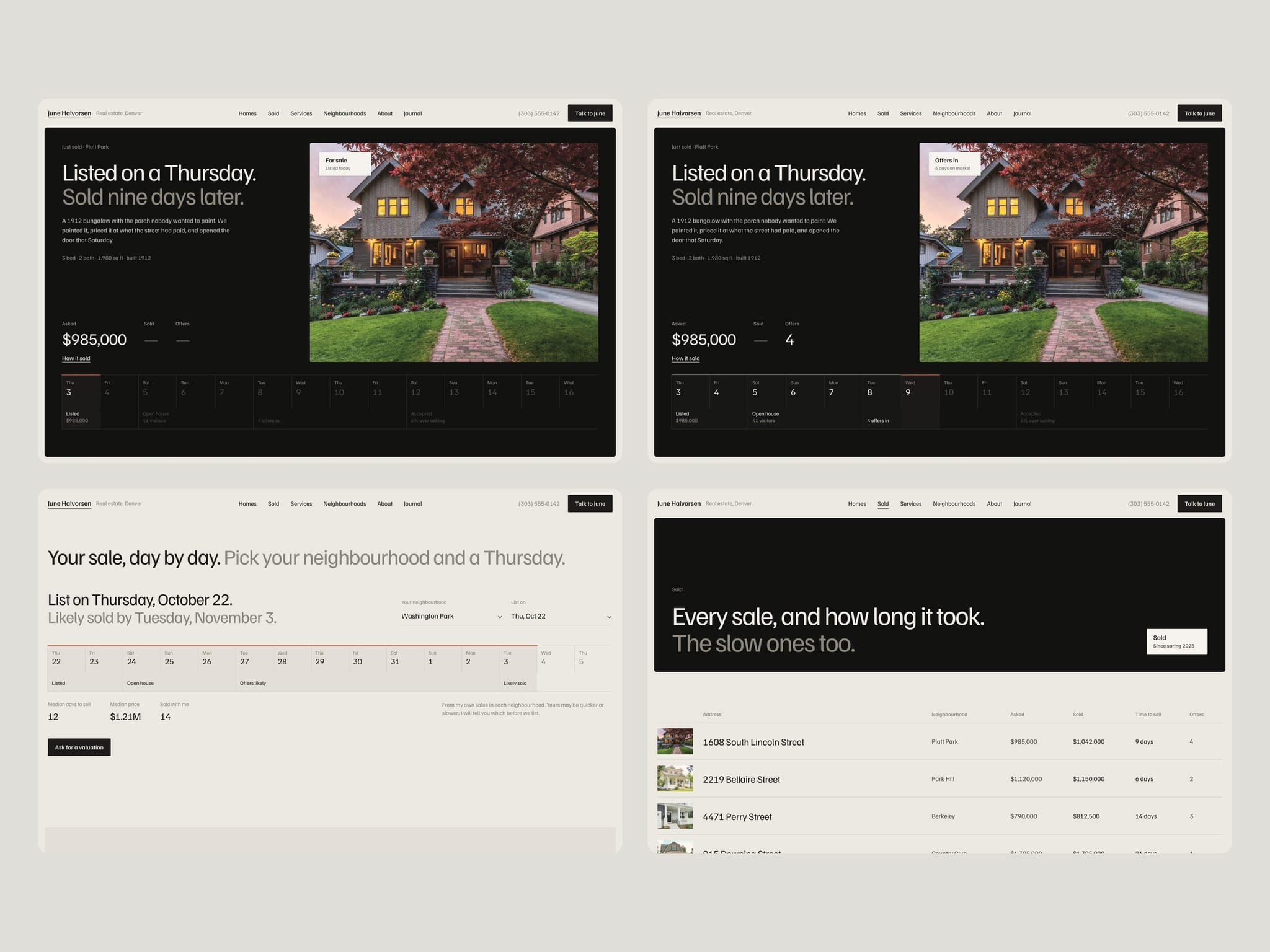Select 'Sat 5 Open house' day on the 'Offers in' timeline

tap(766, 402)
